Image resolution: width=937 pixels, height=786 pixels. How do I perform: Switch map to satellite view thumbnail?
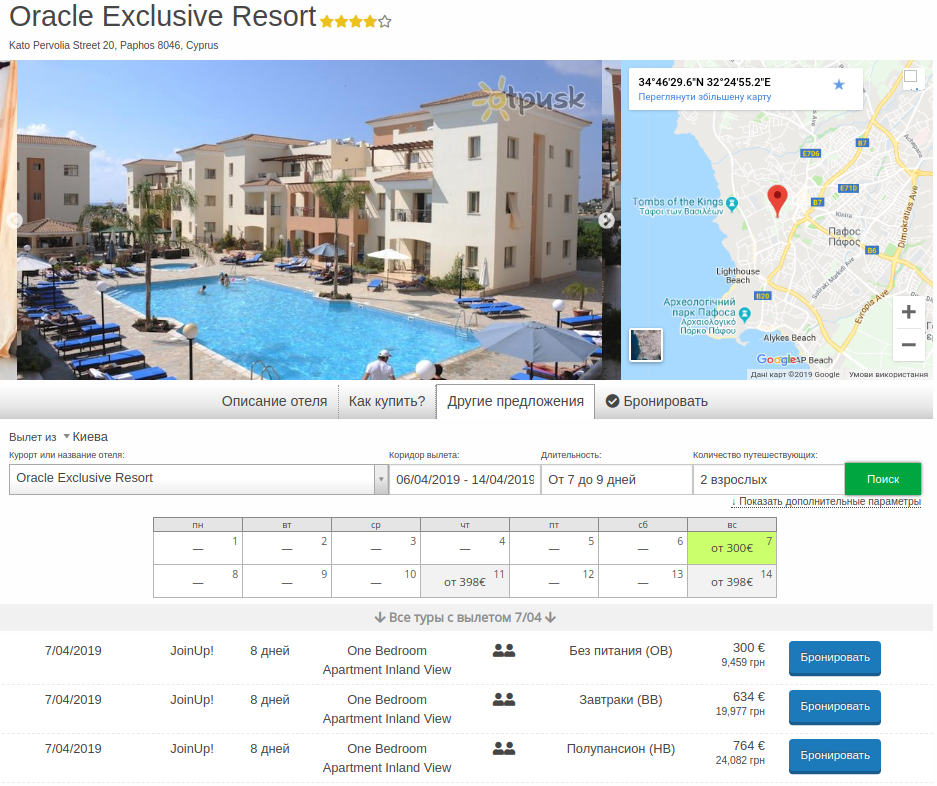646,345
